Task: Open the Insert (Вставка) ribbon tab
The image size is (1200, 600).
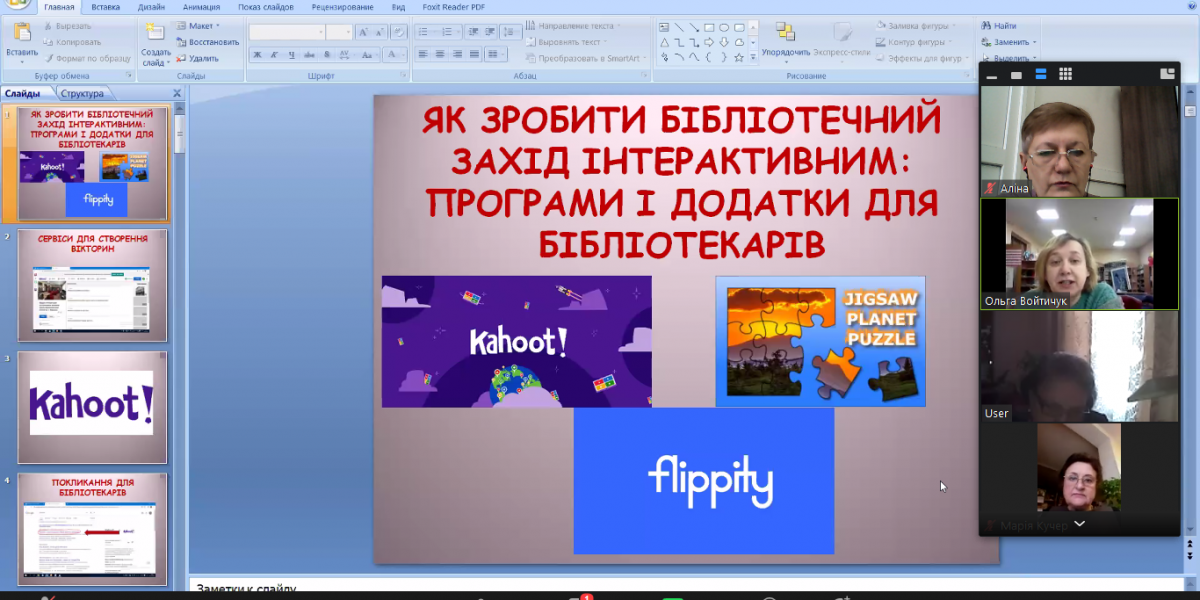Action: click(x=105, y=6)
